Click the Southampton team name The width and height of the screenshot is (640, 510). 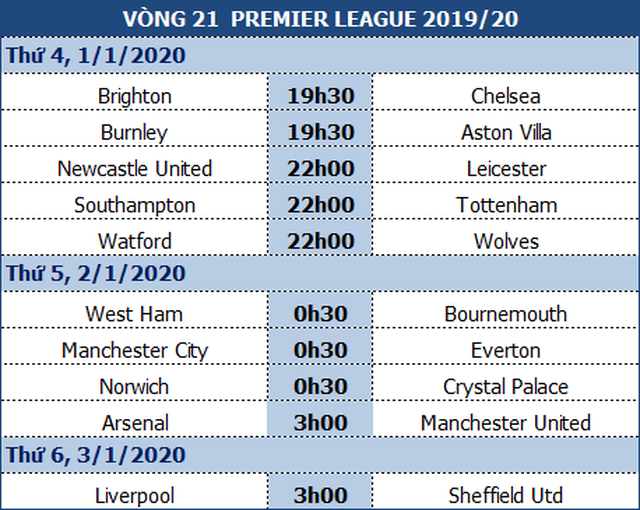point(135,205)
